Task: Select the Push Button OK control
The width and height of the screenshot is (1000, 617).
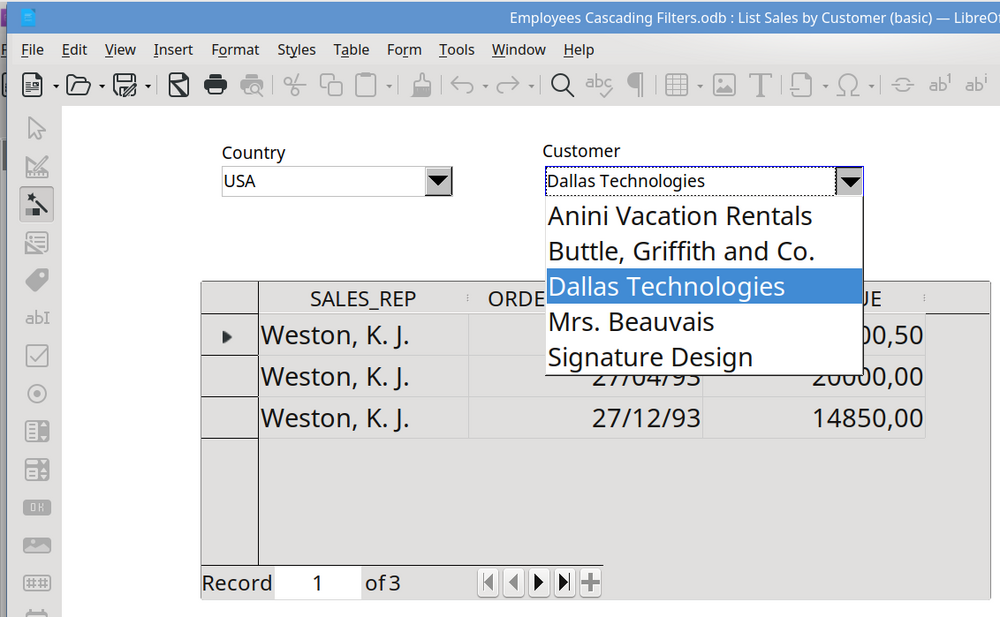Action: 36,507
